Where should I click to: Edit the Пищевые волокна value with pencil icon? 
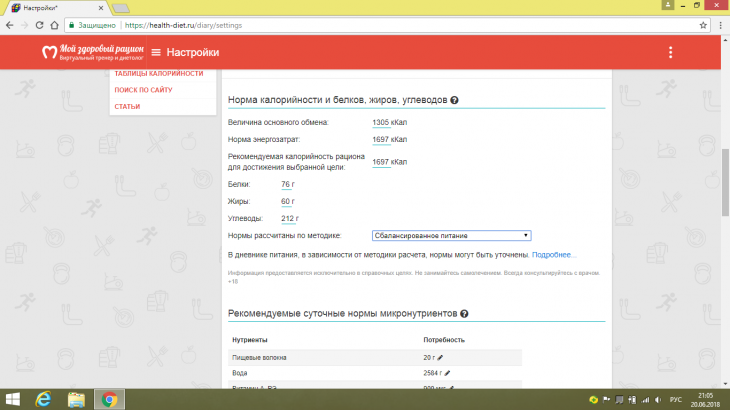tap(438, 356)
